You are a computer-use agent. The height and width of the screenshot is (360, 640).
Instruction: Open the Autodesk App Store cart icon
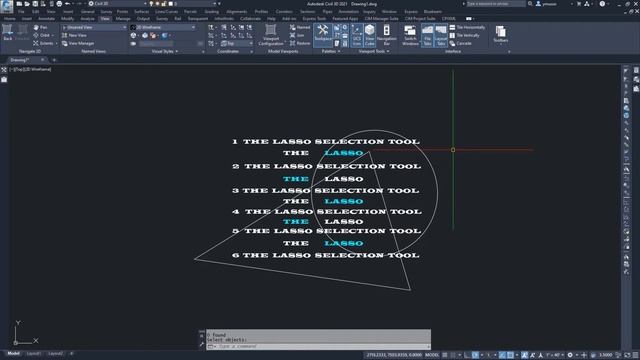[579, 4]
